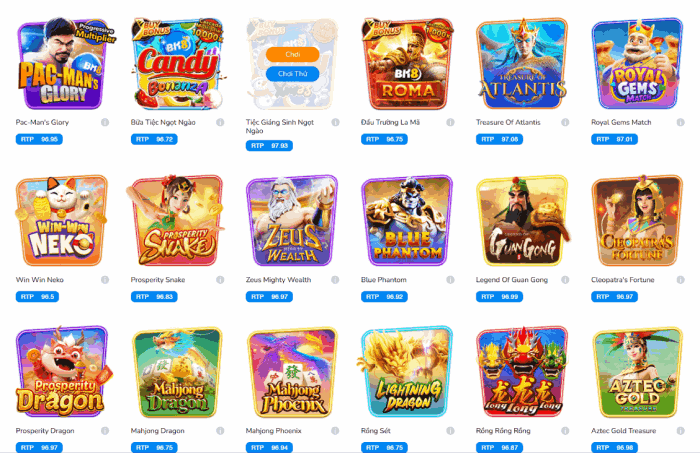The height and width of the screenshot is (453, 700).
Task: Click the info icon beside Đấu Trường La Mã
Action: click(450, 122)
